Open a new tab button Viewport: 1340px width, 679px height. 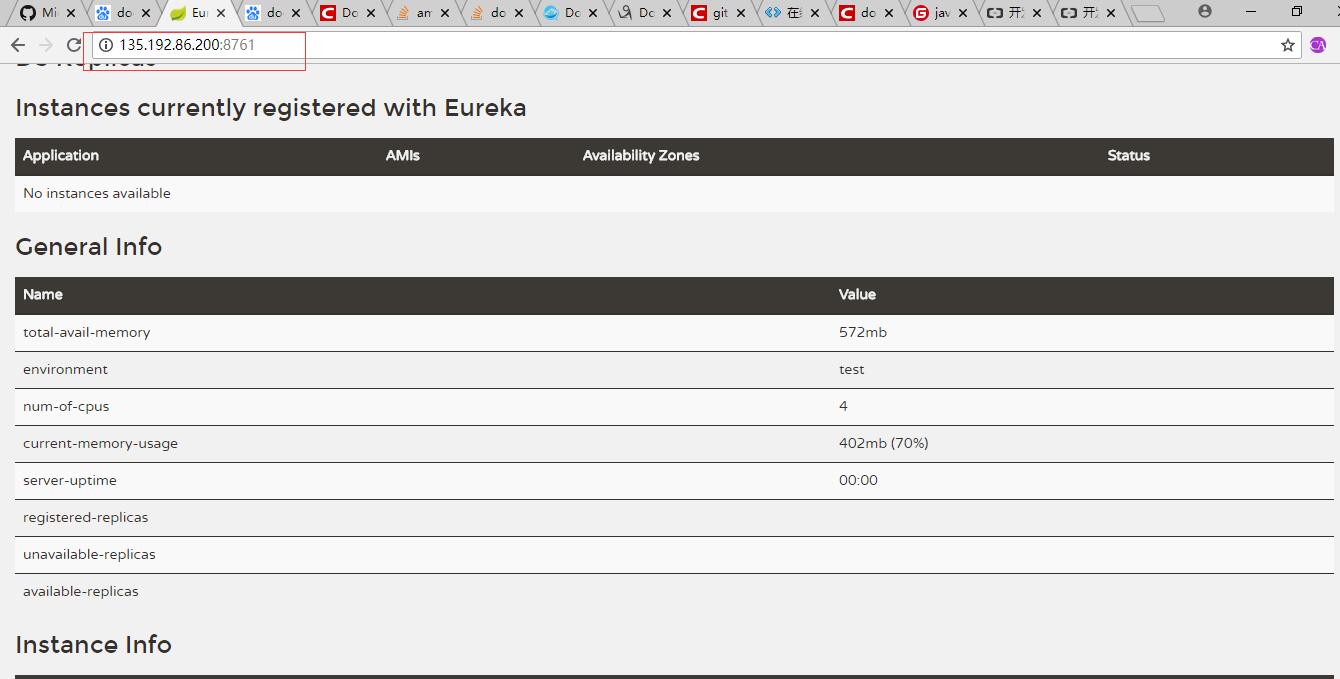coord(1149,13)
